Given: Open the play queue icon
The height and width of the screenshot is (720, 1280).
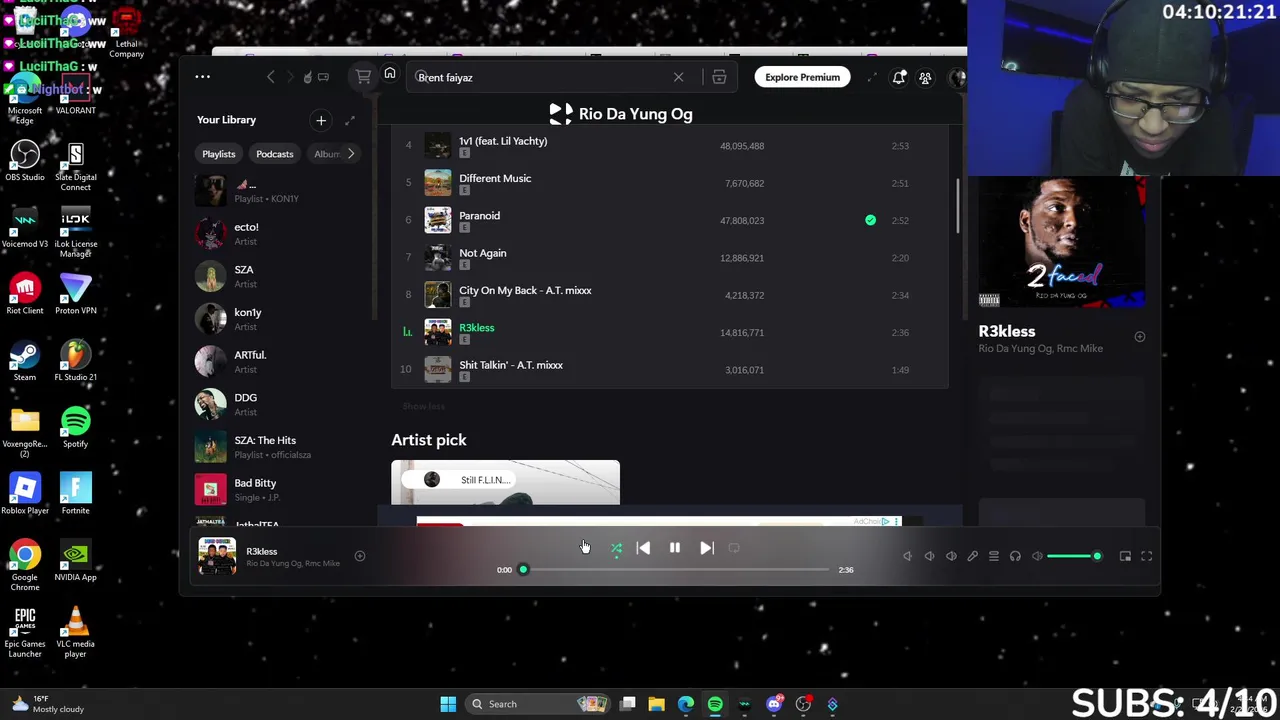Looking at the screenshot, I should coord(994,557).
